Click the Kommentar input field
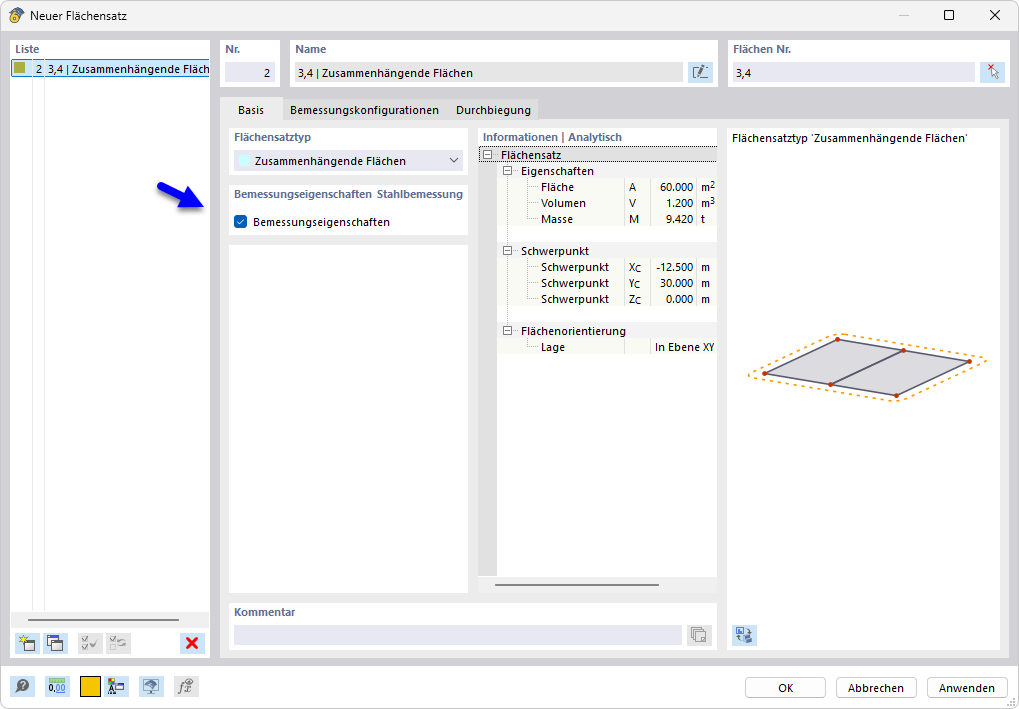 pos(458,635)
